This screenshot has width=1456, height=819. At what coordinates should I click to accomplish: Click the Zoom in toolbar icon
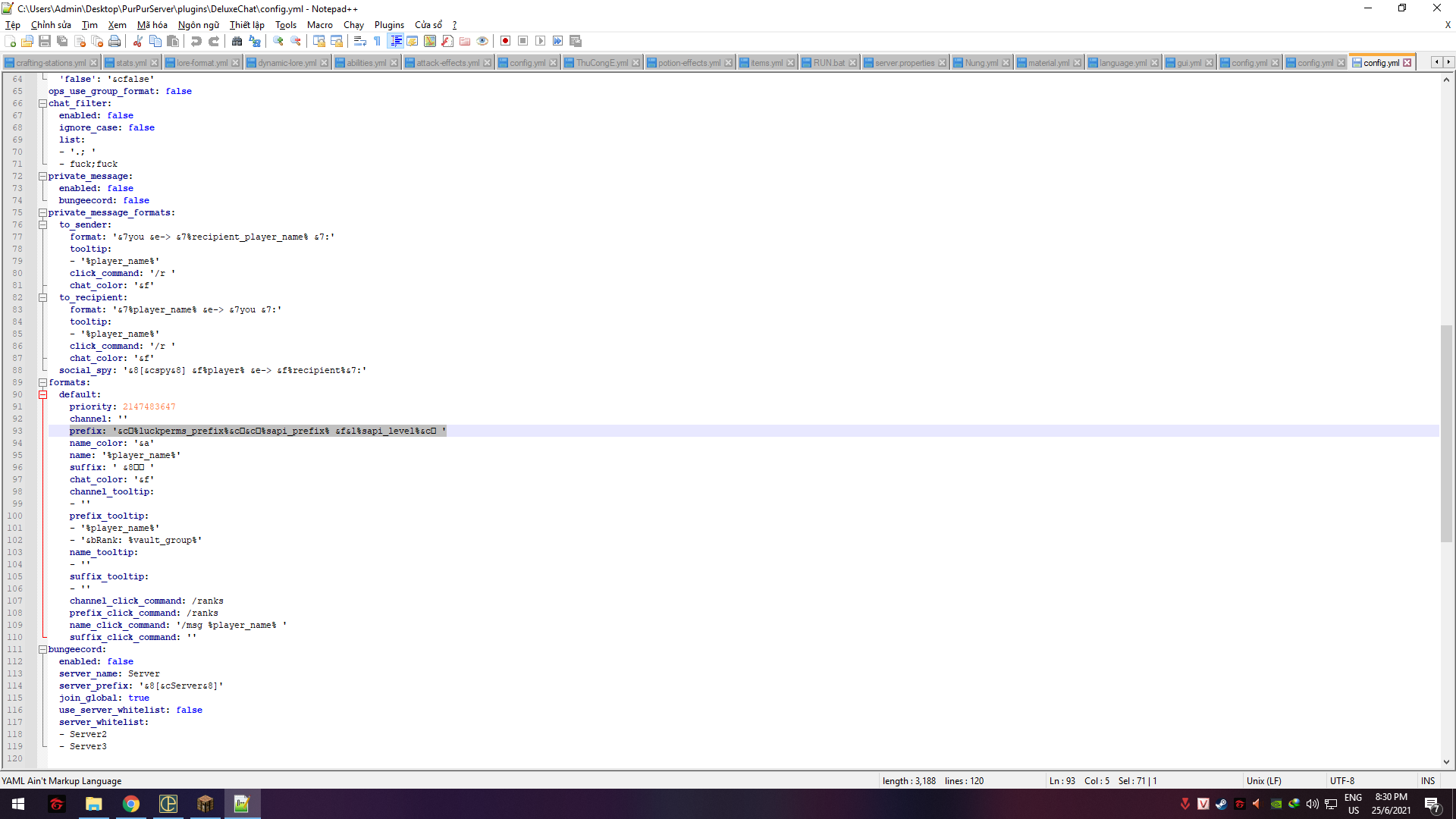click(278, 41)
